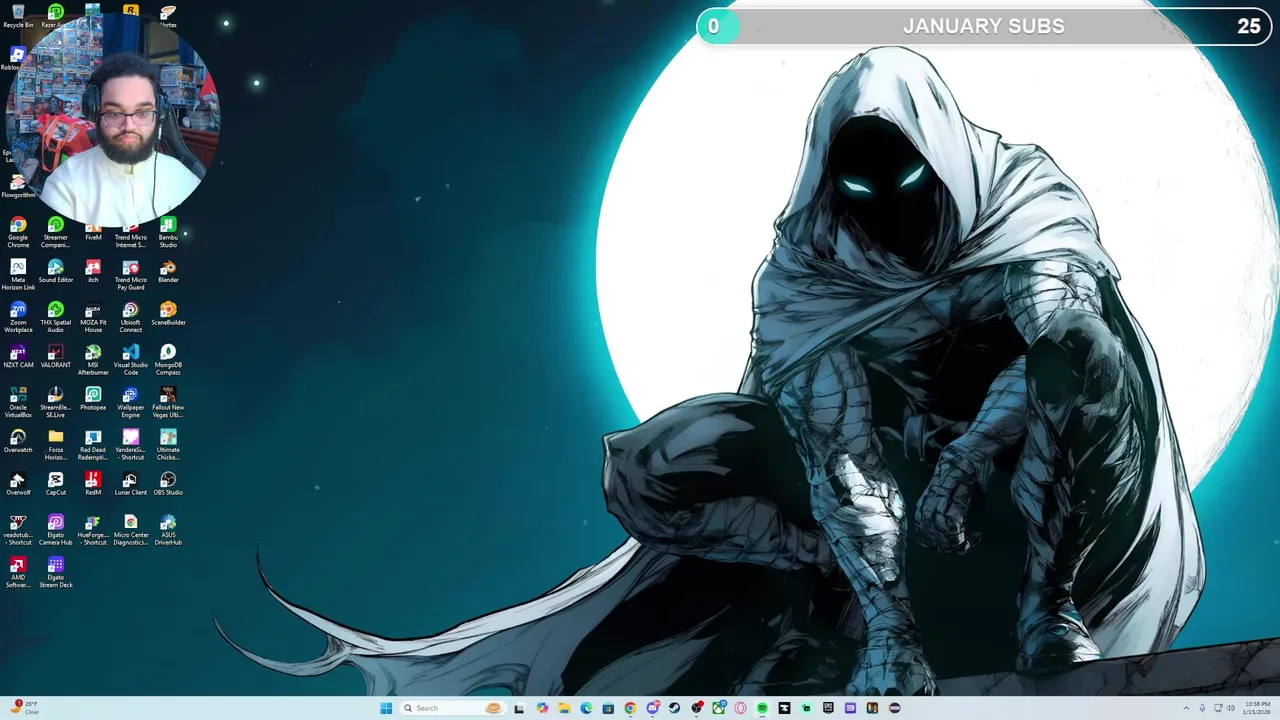Open Microsoft Store from the taskbar
Image resolution: width=1280 pixels, height=720 pixels.
608,708
